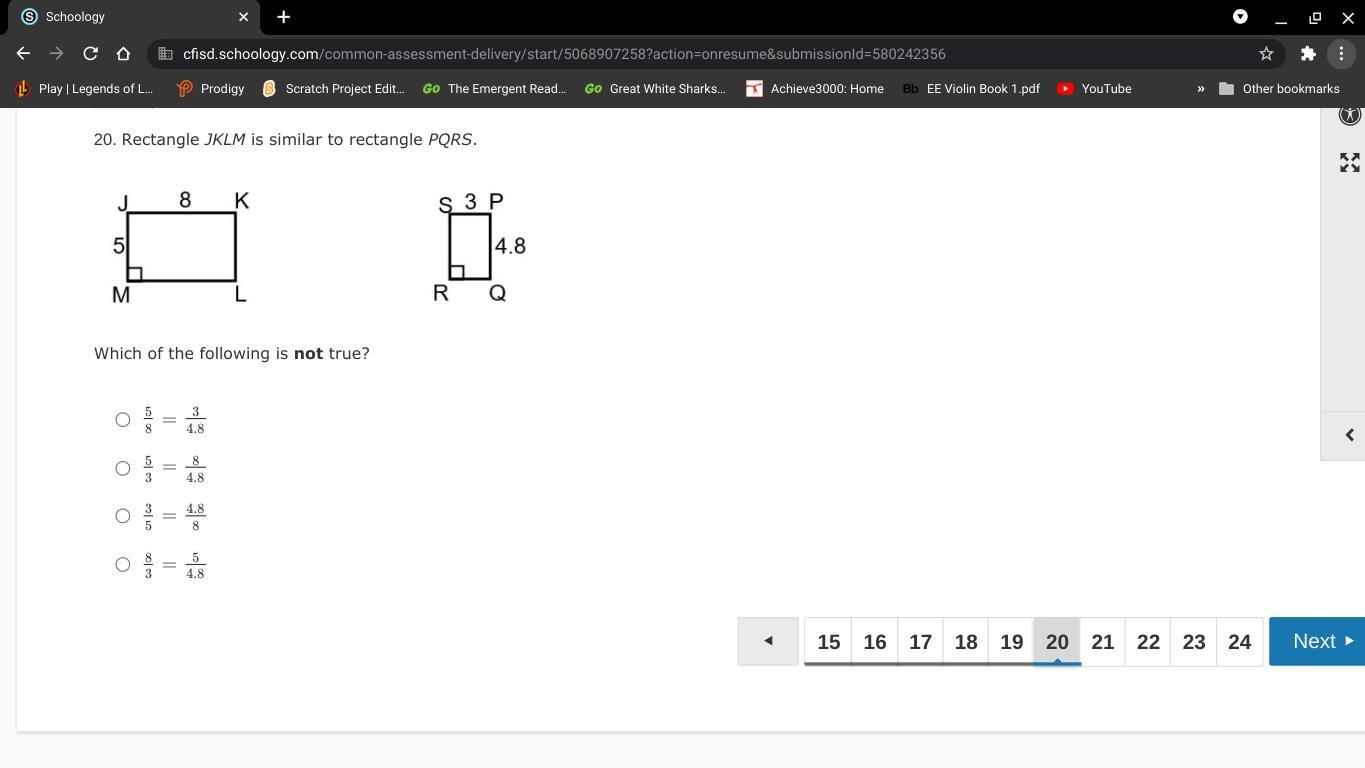Close the Schoology tab
The width and height of the screenshot is (1365, 768).
[x=243, y=17]
